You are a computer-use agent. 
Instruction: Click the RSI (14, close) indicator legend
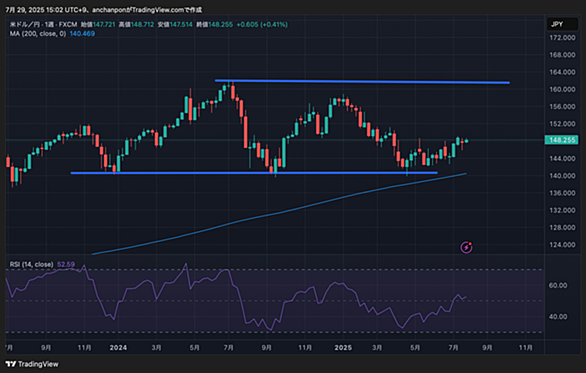[31, 264]
